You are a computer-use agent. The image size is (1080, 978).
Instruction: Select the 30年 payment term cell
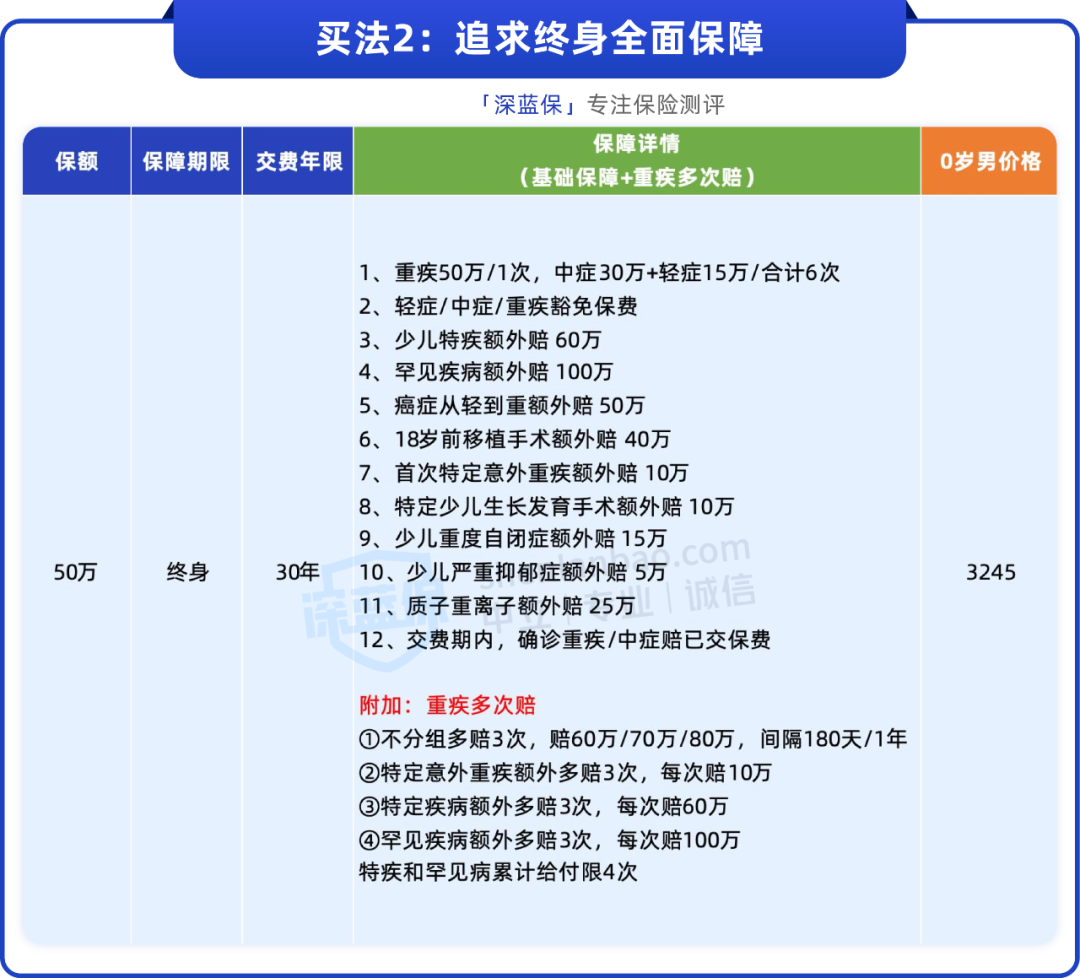[x=298, y=572]
